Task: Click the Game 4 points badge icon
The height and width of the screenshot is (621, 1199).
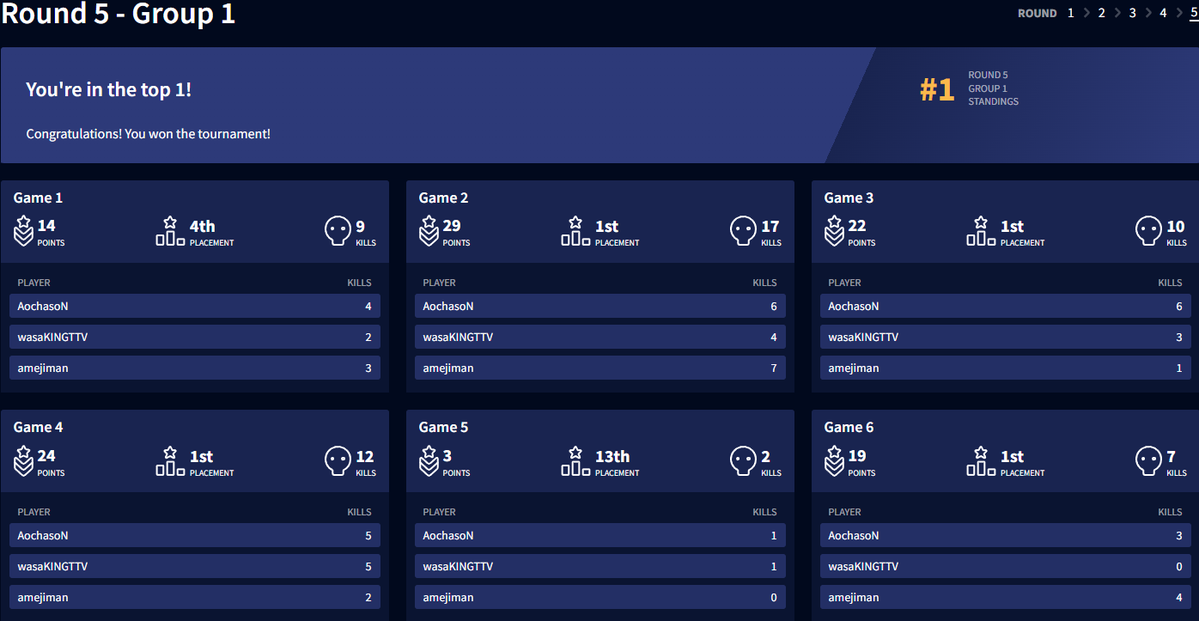Action: tap(23, 460)
